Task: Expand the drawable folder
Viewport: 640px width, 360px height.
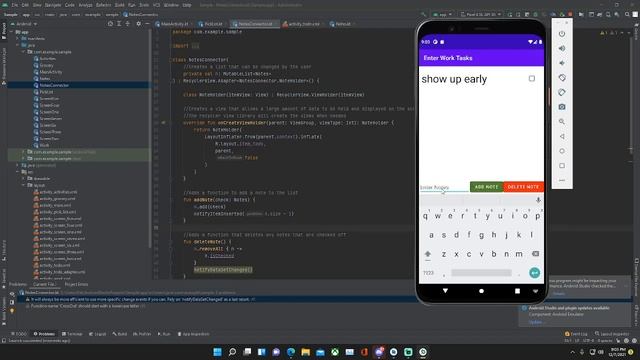Action: [24, 178]
